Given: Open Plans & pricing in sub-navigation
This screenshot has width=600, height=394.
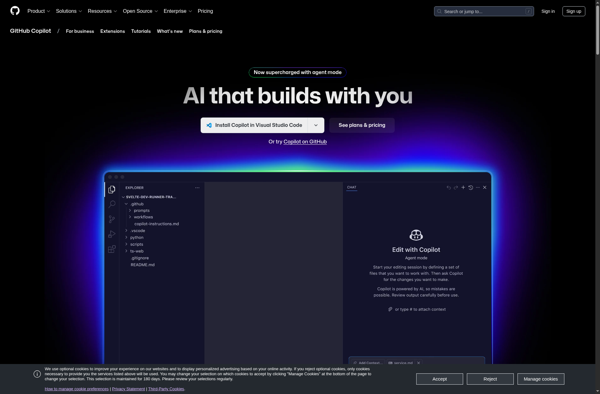Looking at the screenshot, I should click(x=205, y=31).
